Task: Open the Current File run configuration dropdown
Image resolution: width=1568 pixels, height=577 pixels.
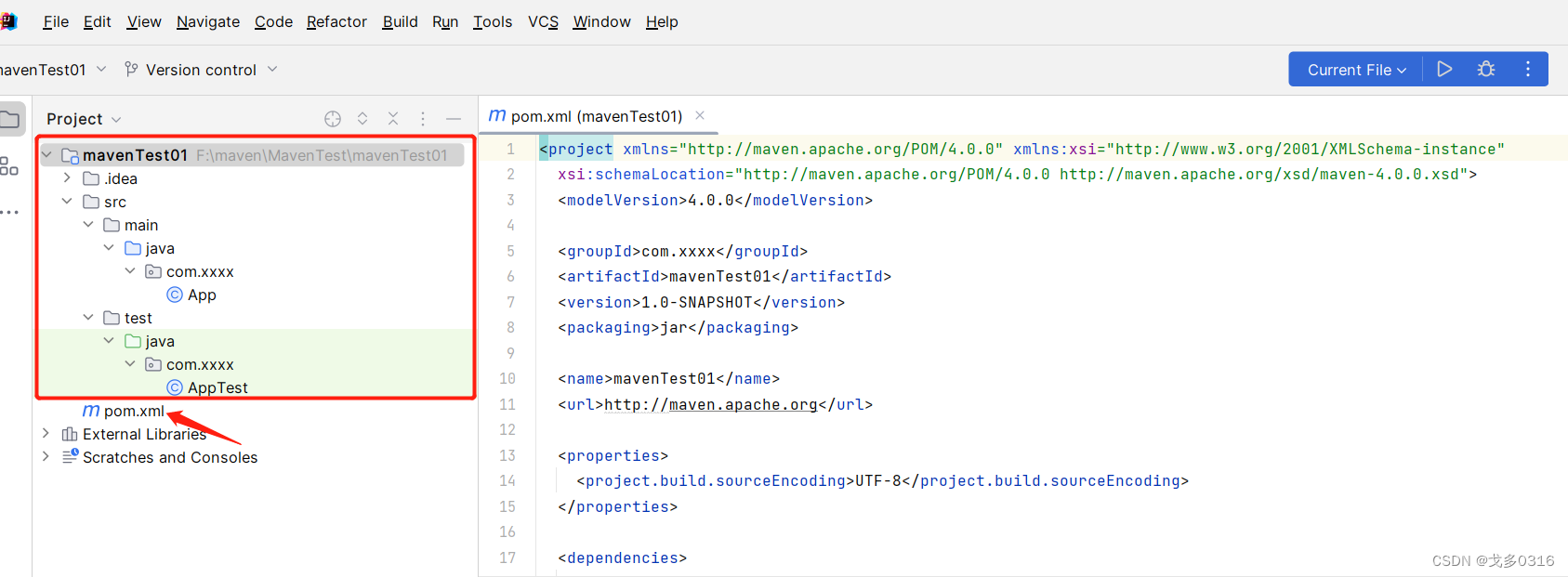Action: [x=1356, y=70]
